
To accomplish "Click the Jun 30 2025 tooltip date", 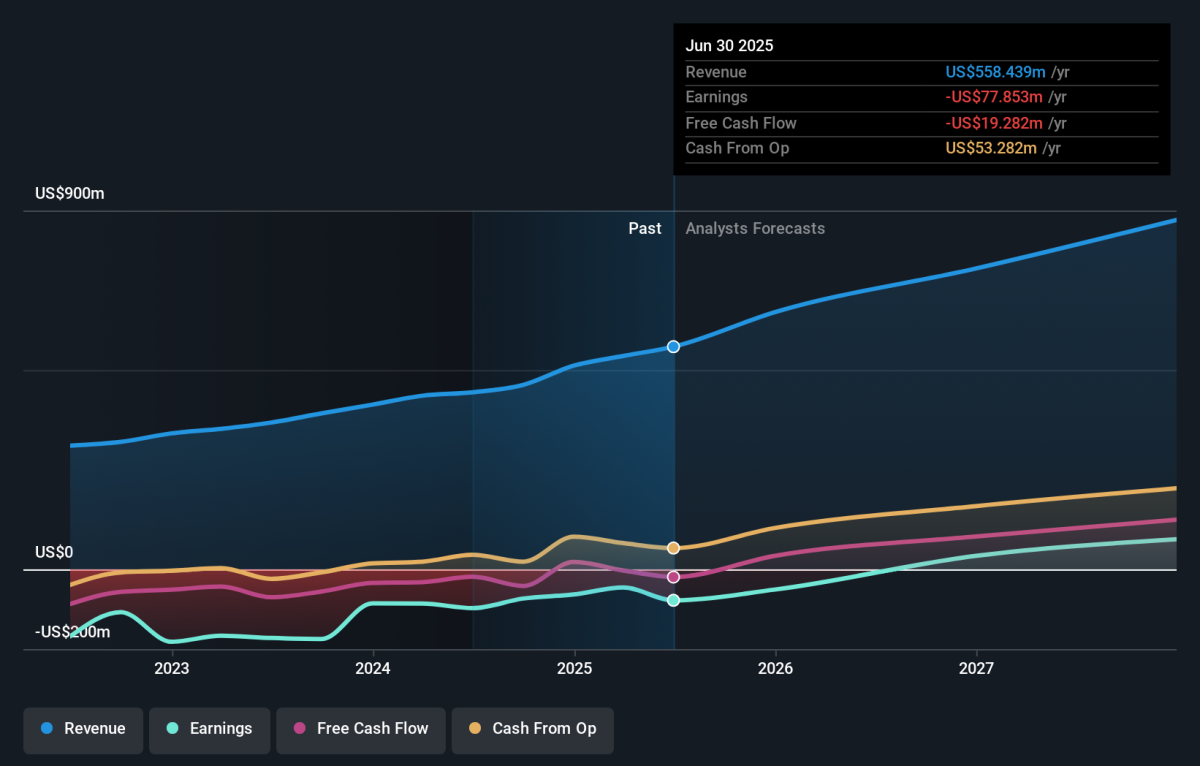I will click(729, 46).
